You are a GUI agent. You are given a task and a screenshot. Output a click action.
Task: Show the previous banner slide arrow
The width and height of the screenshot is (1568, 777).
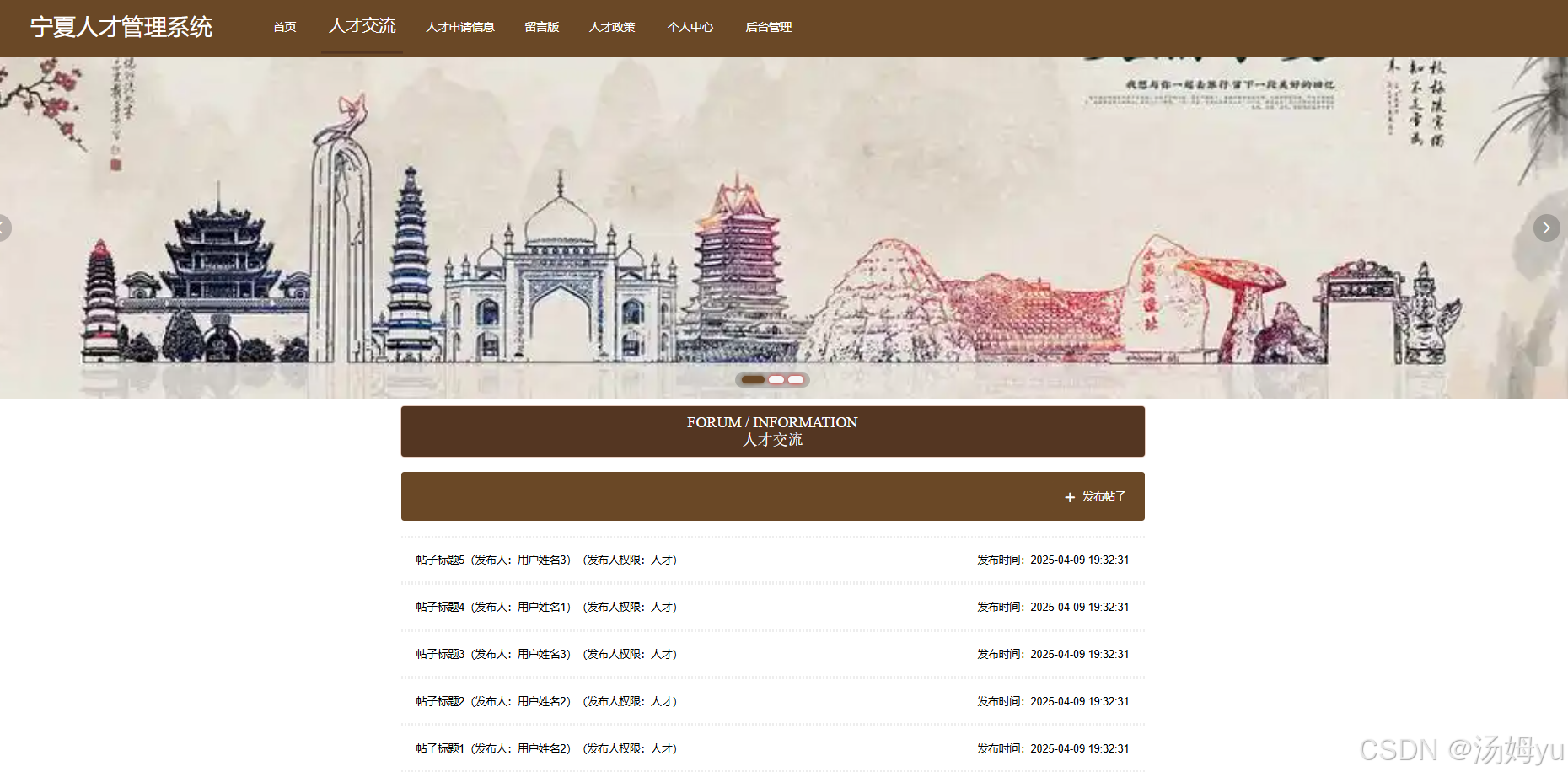point(3,228)
